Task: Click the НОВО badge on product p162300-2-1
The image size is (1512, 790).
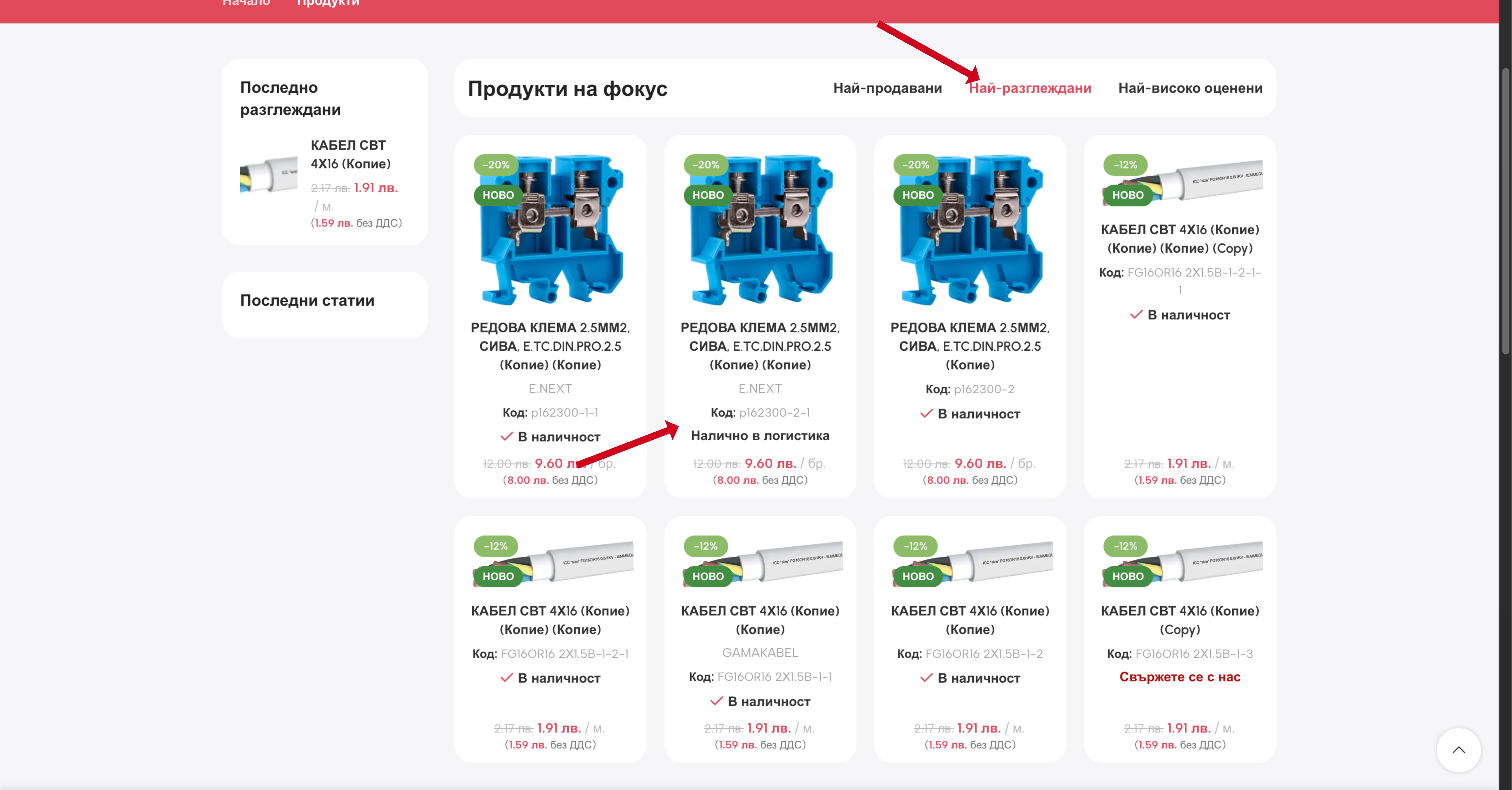Action: (708, 195)
